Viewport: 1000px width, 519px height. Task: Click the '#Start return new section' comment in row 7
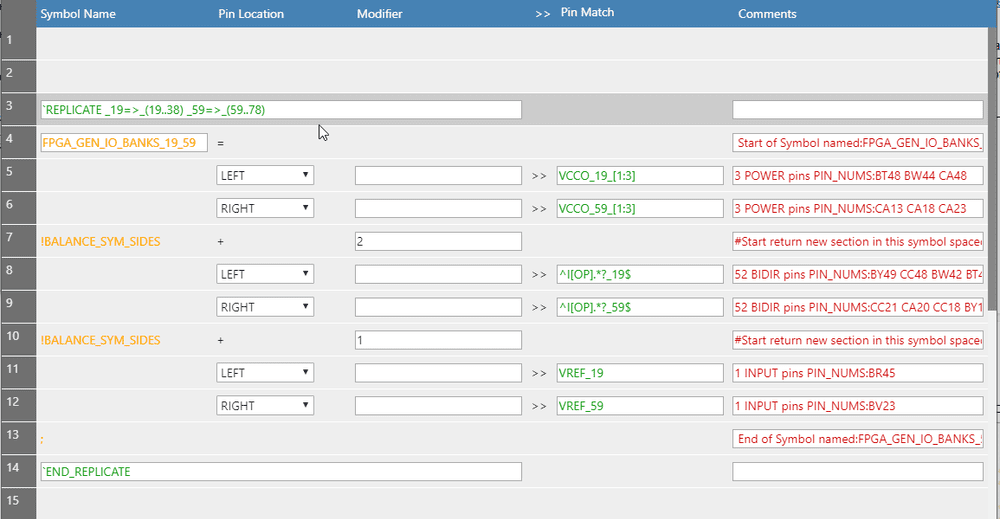click(x=858, y=242)
